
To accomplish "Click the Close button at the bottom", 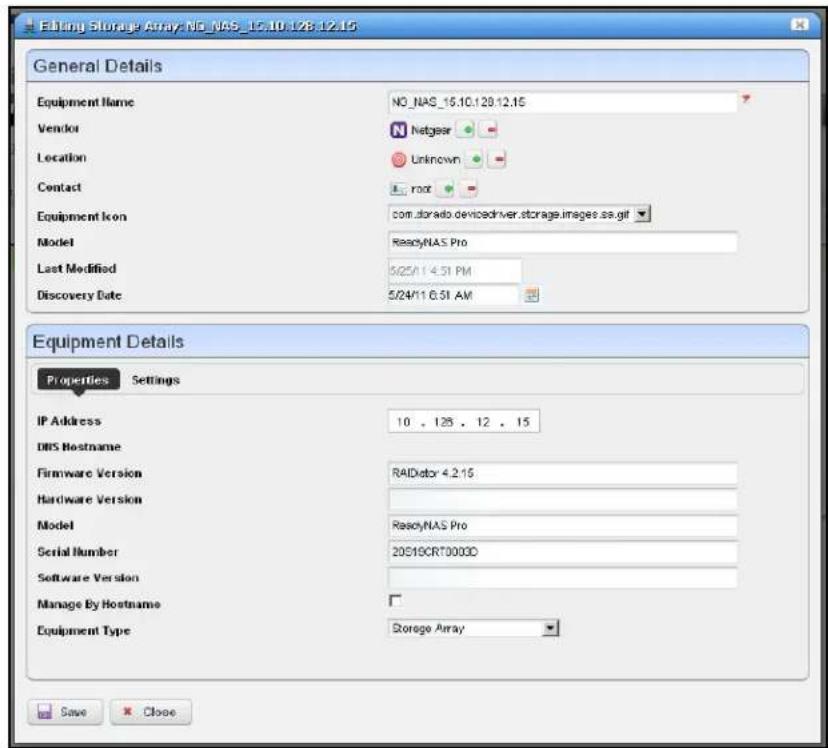I will pos(150,712).
